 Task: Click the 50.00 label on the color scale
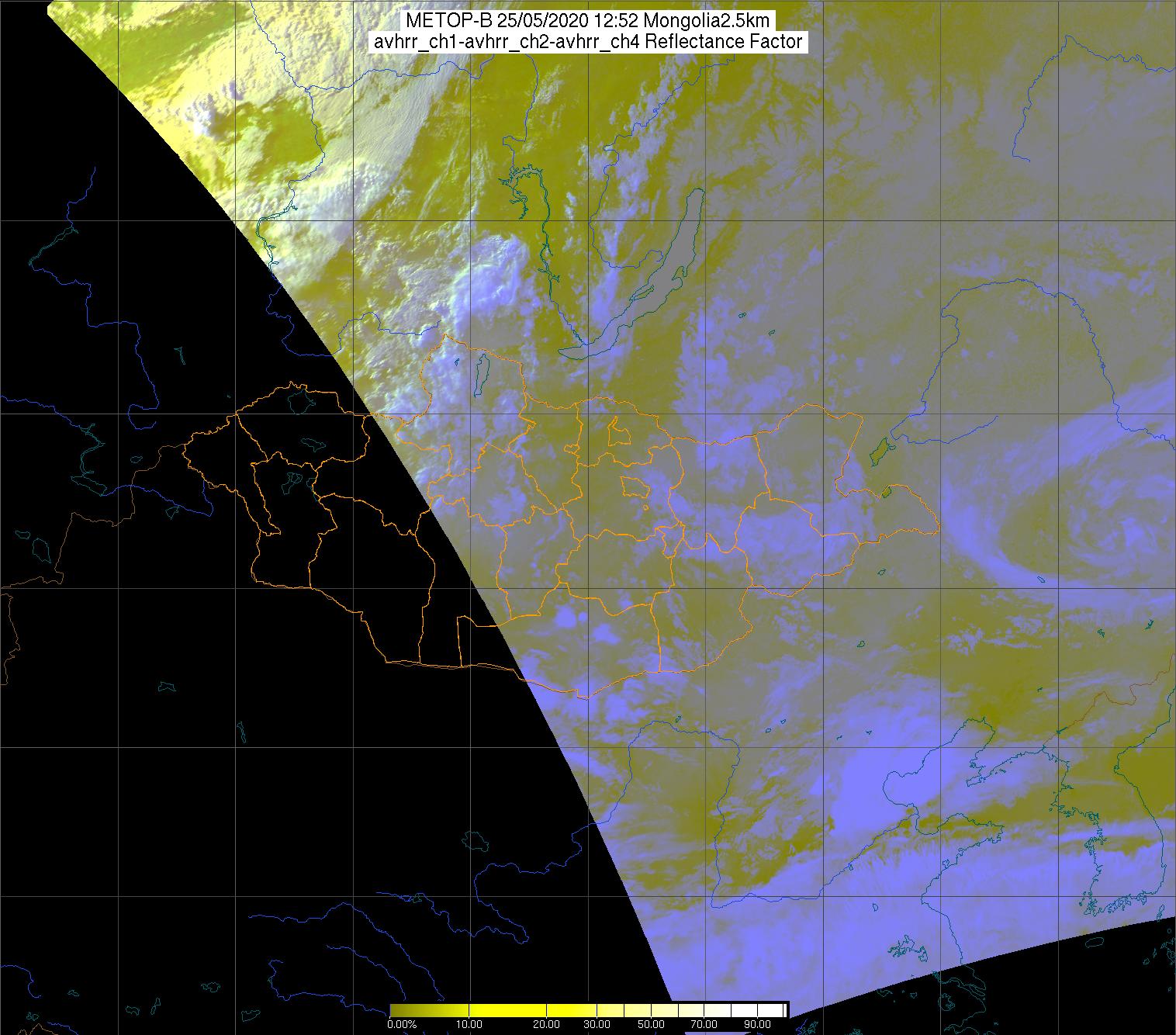tap(651, 1024)
